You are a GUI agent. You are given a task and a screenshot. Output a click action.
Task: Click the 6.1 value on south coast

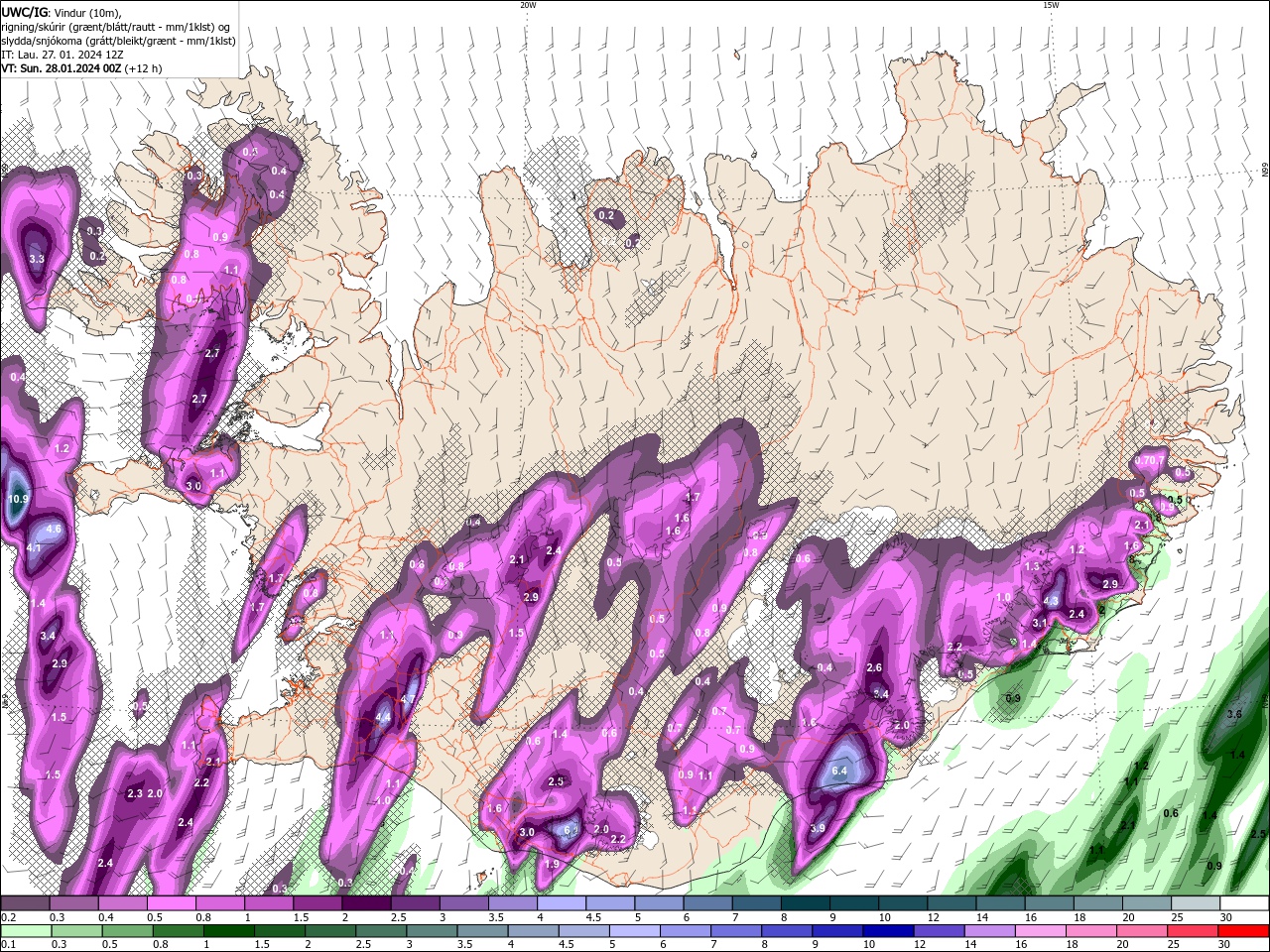click(x=571, y=830)
